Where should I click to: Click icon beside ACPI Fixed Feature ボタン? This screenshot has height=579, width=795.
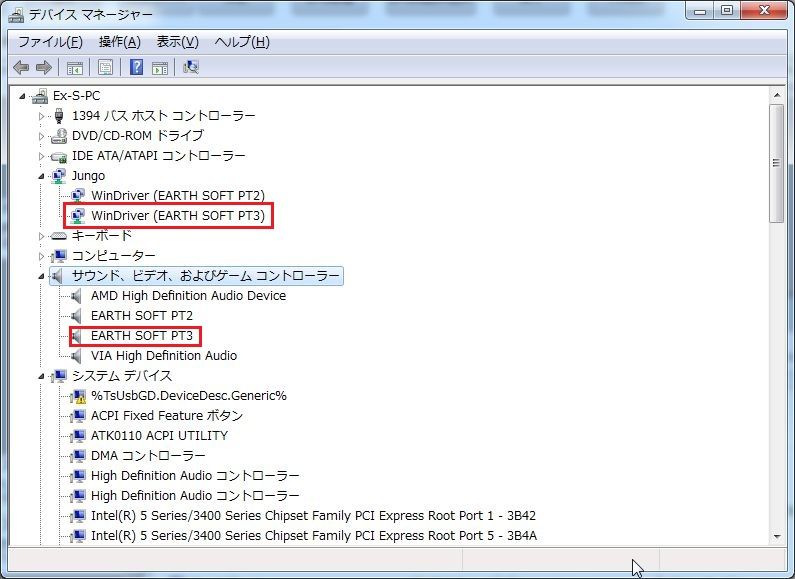tap(79, 416)
